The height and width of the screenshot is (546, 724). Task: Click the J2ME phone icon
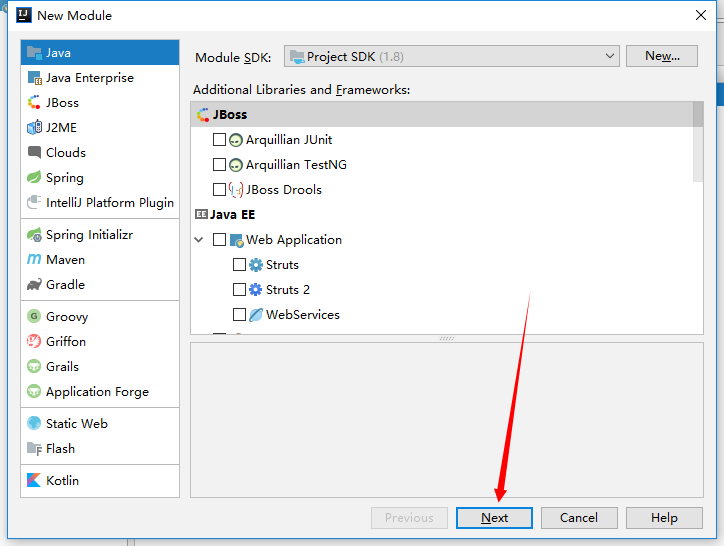click(34, 127)
